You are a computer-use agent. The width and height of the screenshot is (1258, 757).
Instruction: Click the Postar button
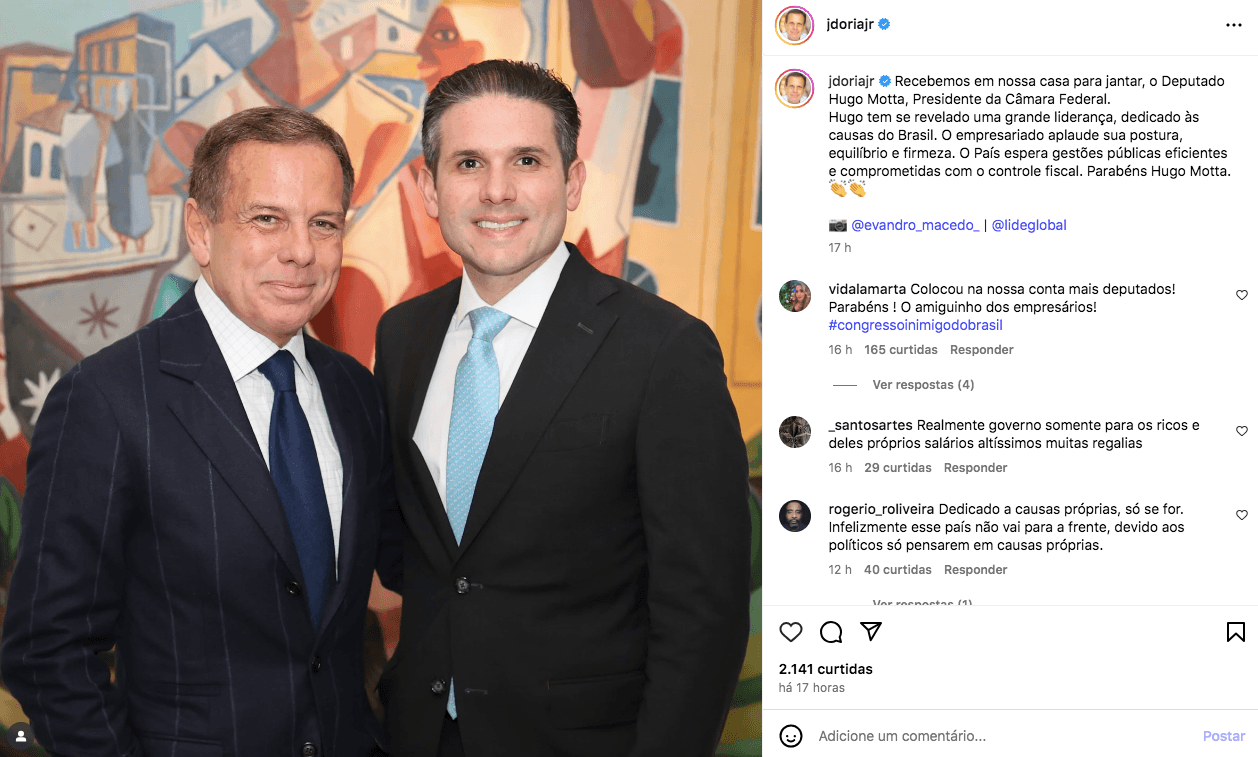(1223, 736)
